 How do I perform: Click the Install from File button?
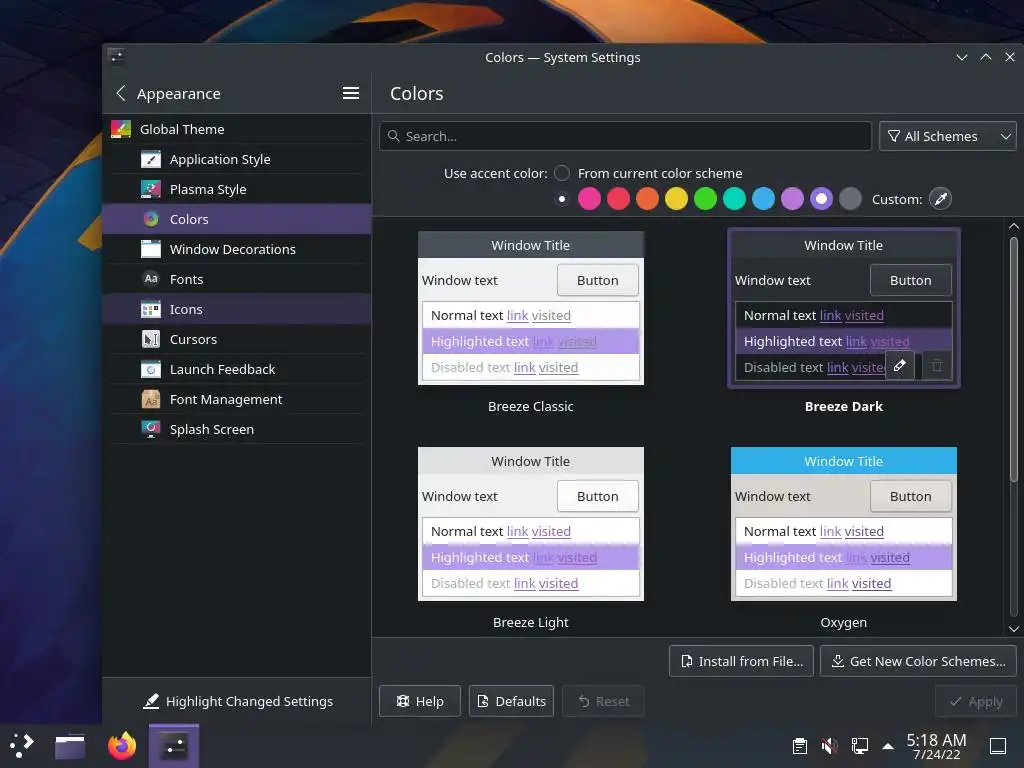click(741, 661)
